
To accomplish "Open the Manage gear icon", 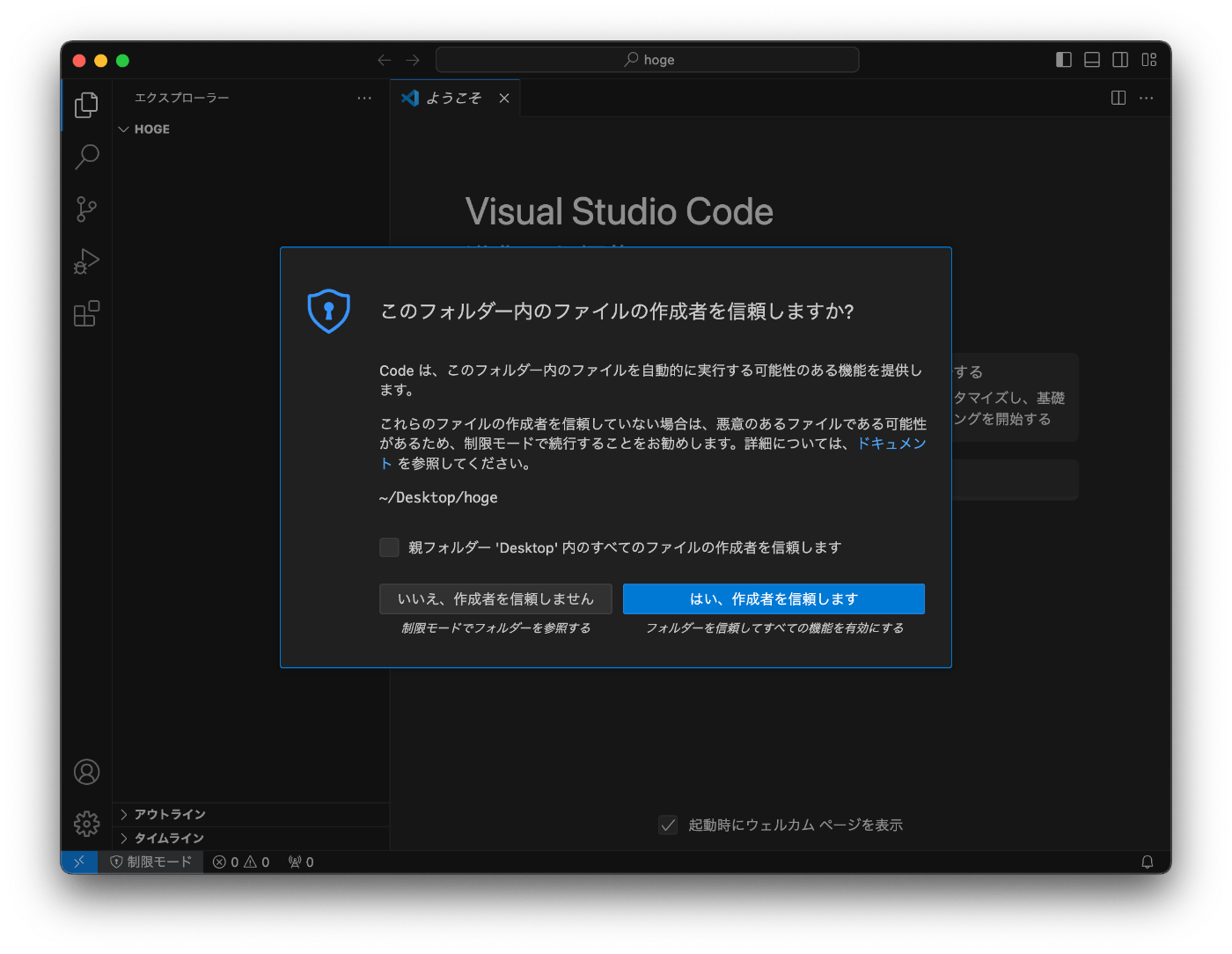I will [x=86, y=824].
